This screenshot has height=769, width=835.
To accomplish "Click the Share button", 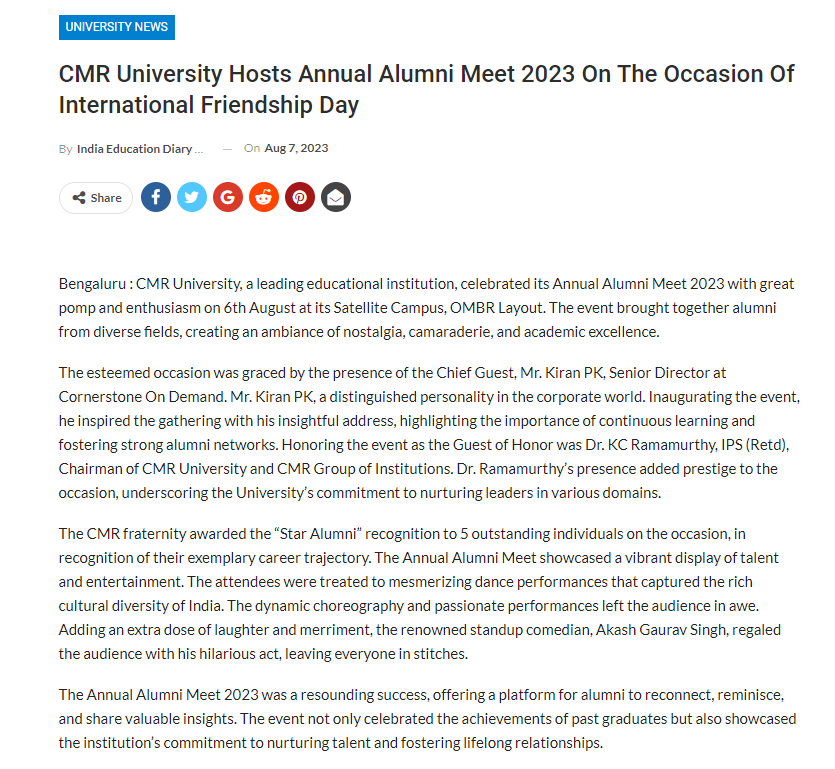I will (96, 198).
